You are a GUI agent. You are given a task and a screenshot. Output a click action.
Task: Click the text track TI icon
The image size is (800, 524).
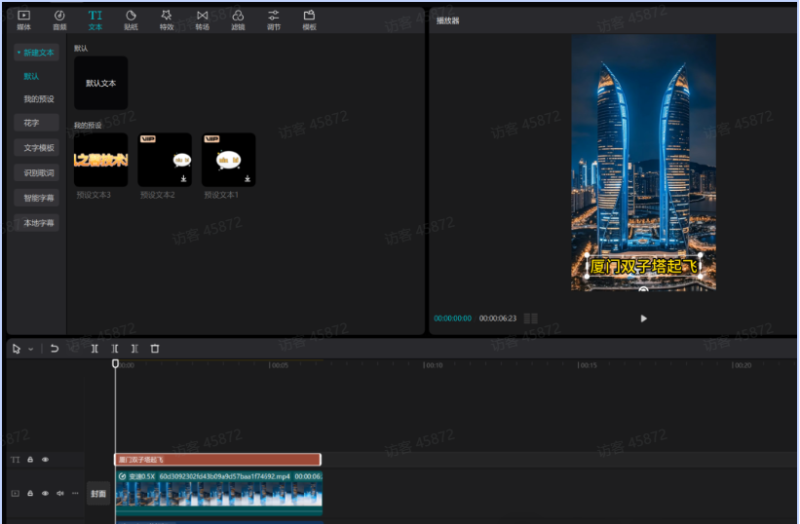15,460
